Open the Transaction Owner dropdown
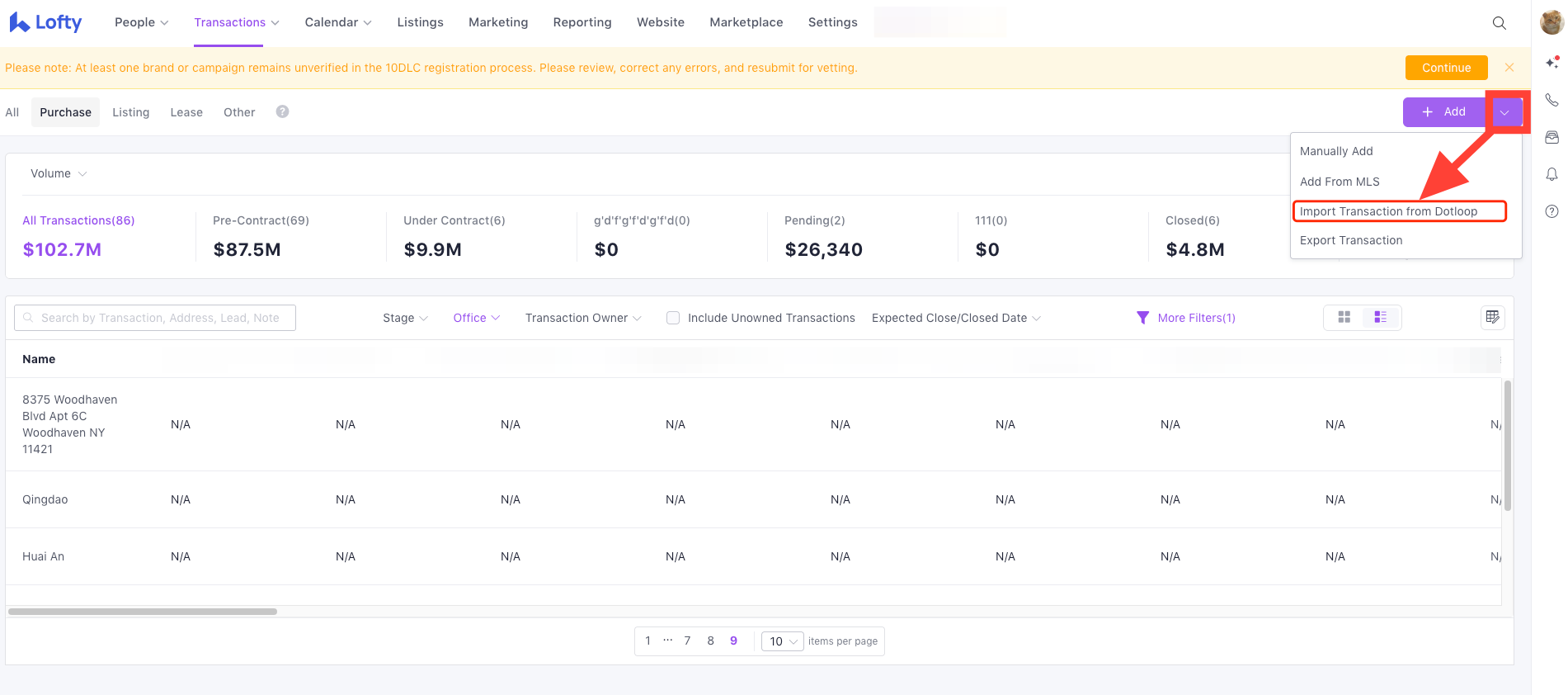Screen dimensions: 1568x695 pos(582,318)
